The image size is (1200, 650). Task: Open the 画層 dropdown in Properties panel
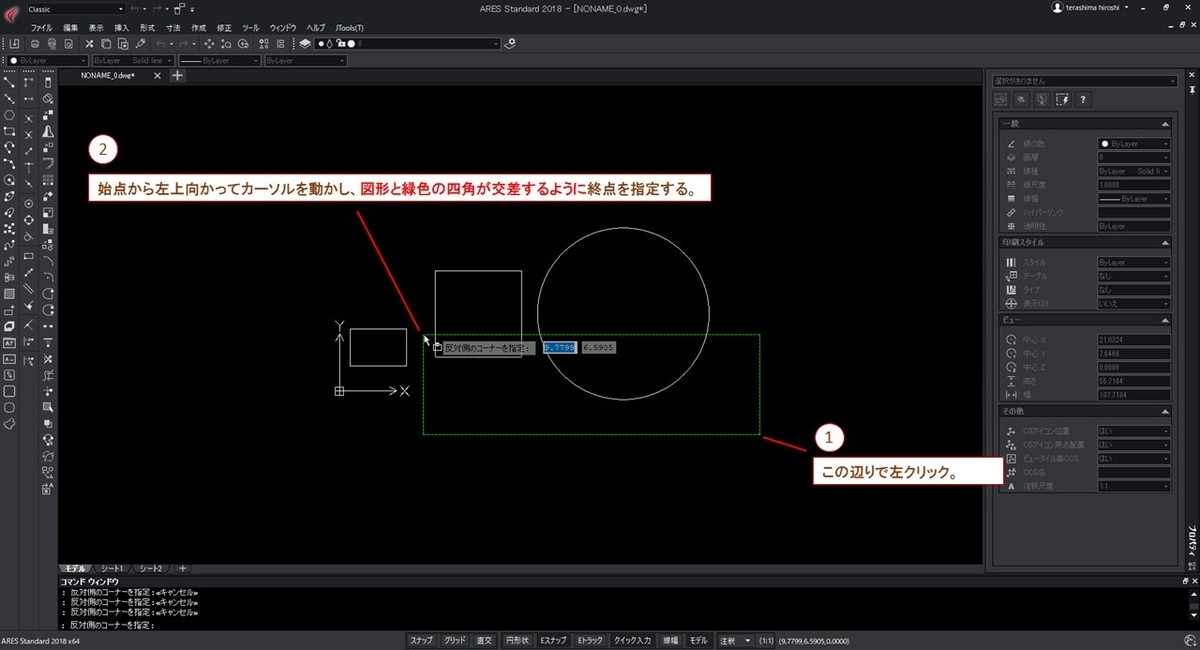(1134, 157)
